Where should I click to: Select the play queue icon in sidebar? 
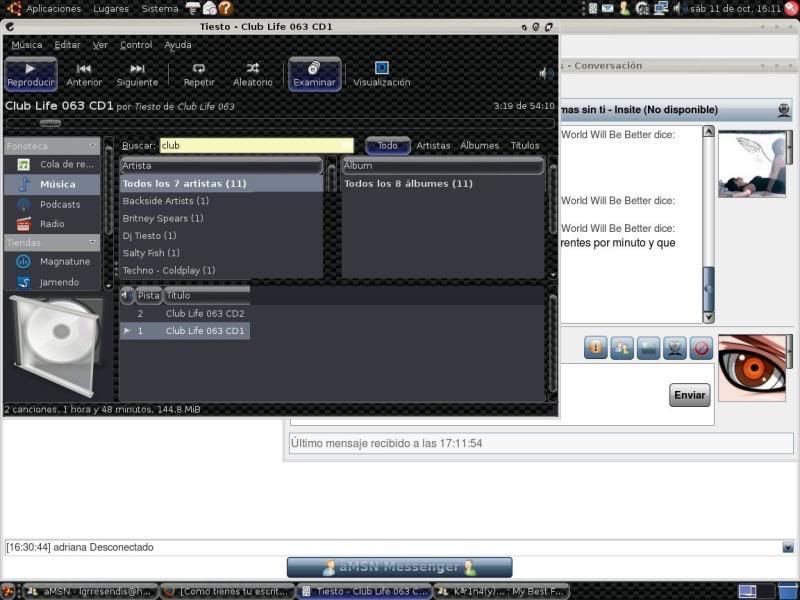(x=23, y=164)
